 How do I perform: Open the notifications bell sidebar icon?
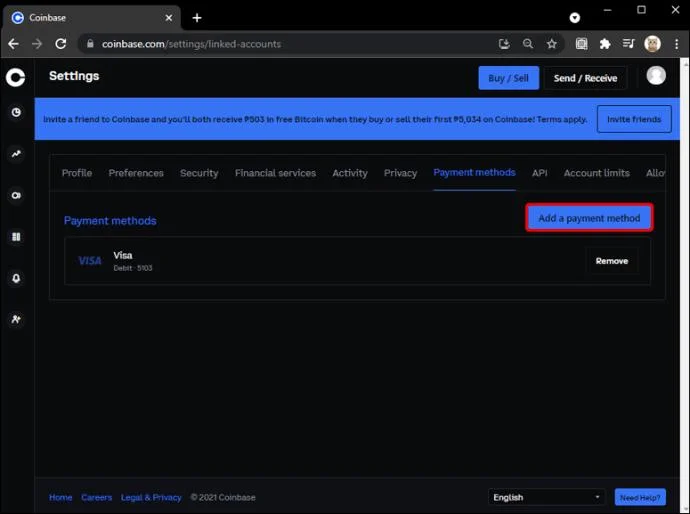point(16,278)
